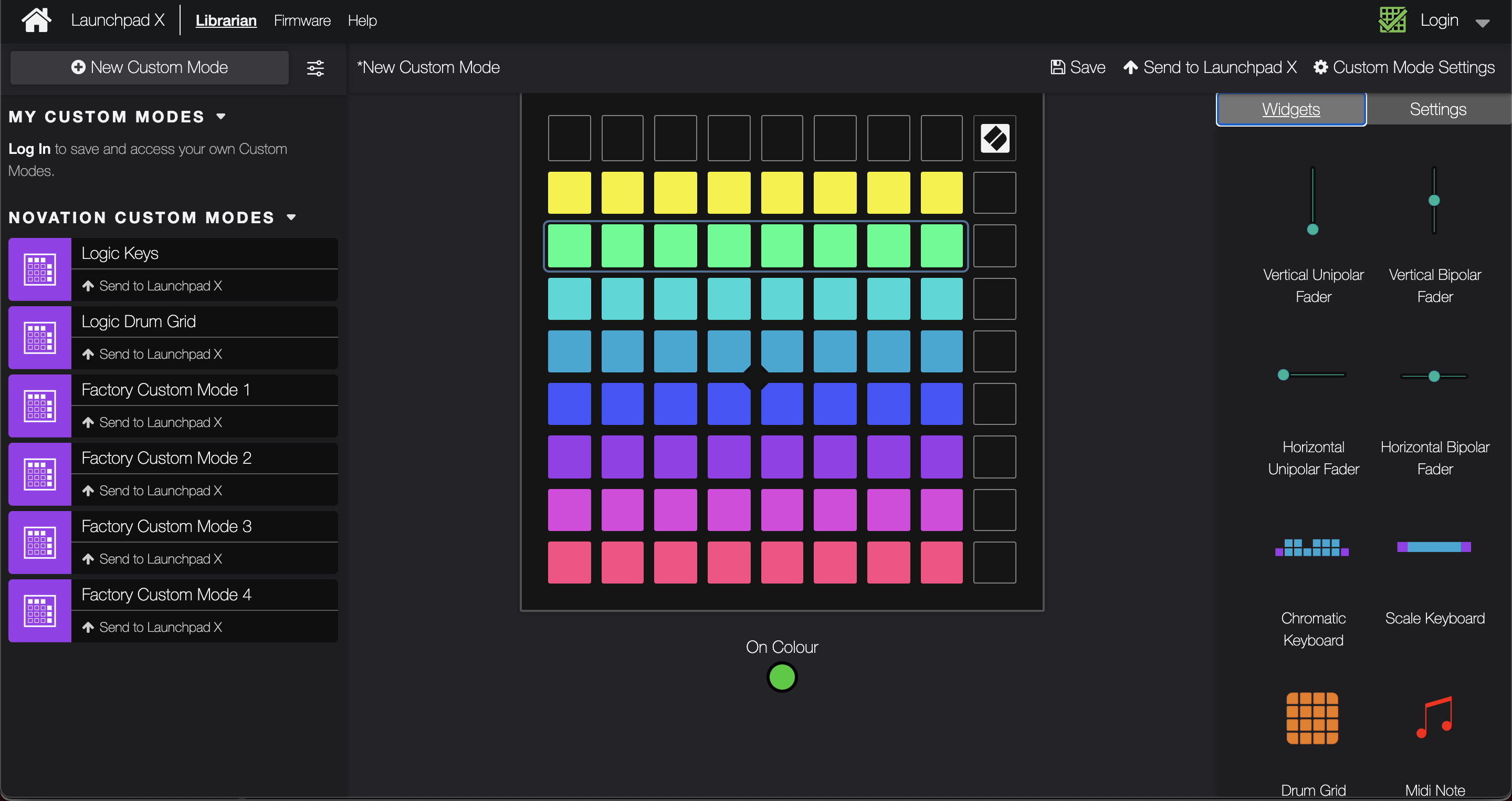Click the home icon in the top bar
Viewport: 1512px width, 801px height.
(36, 19)
